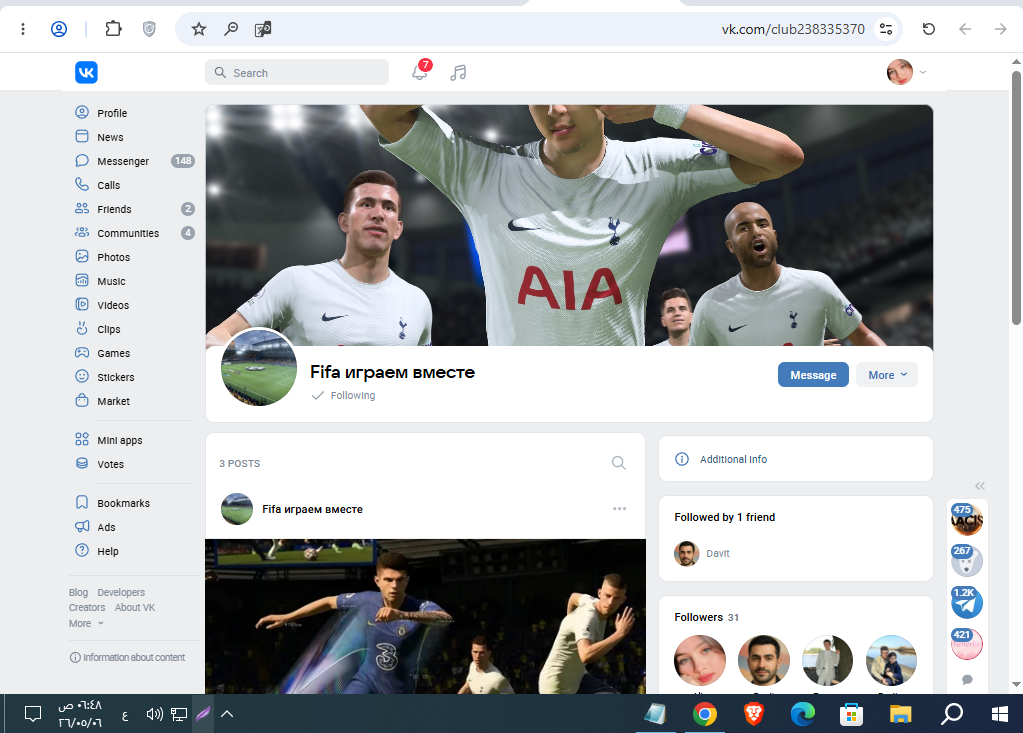Expand the footer More links dropdown
This screenshot has width=1023, height=733.
(86, 623)
